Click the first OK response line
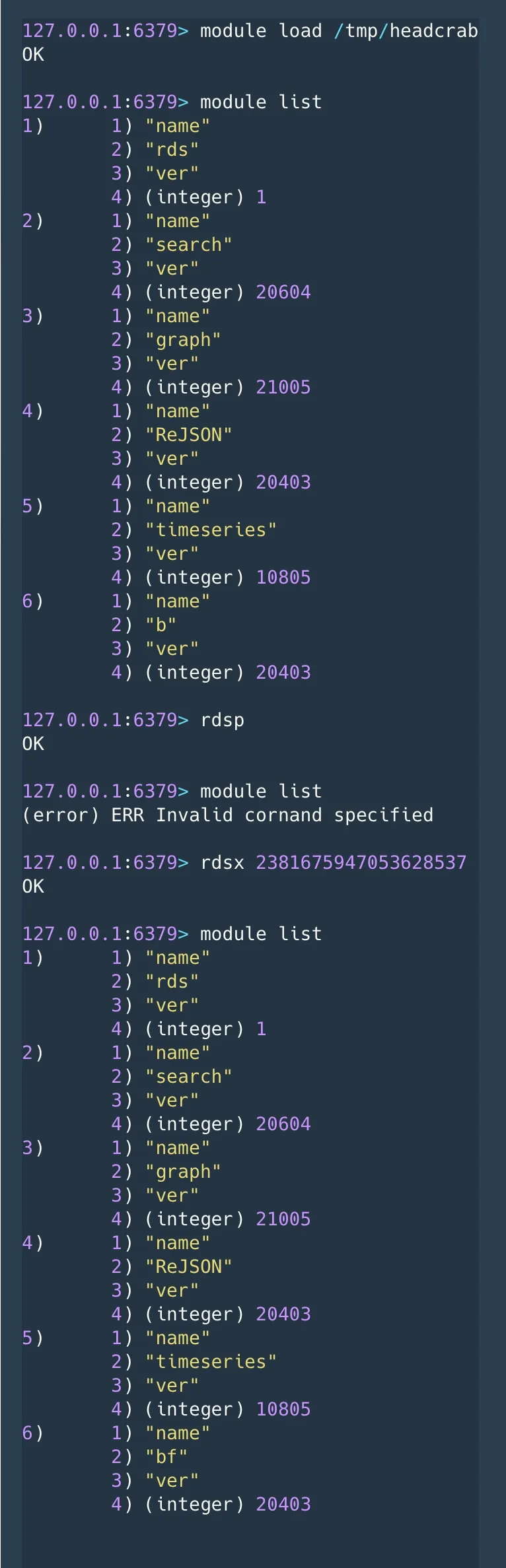This screenshot has width=506, height=1568. coord(33,55)
